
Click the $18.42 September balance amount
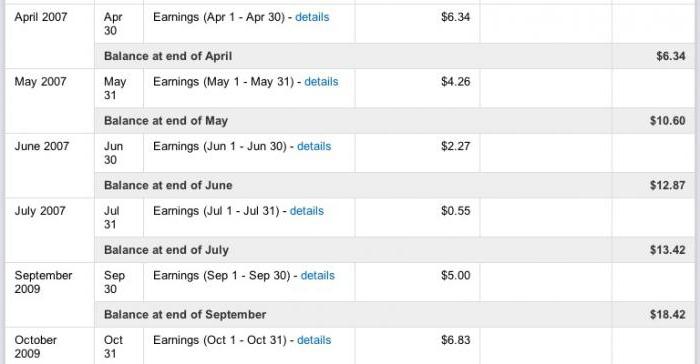tap(667, 314)
